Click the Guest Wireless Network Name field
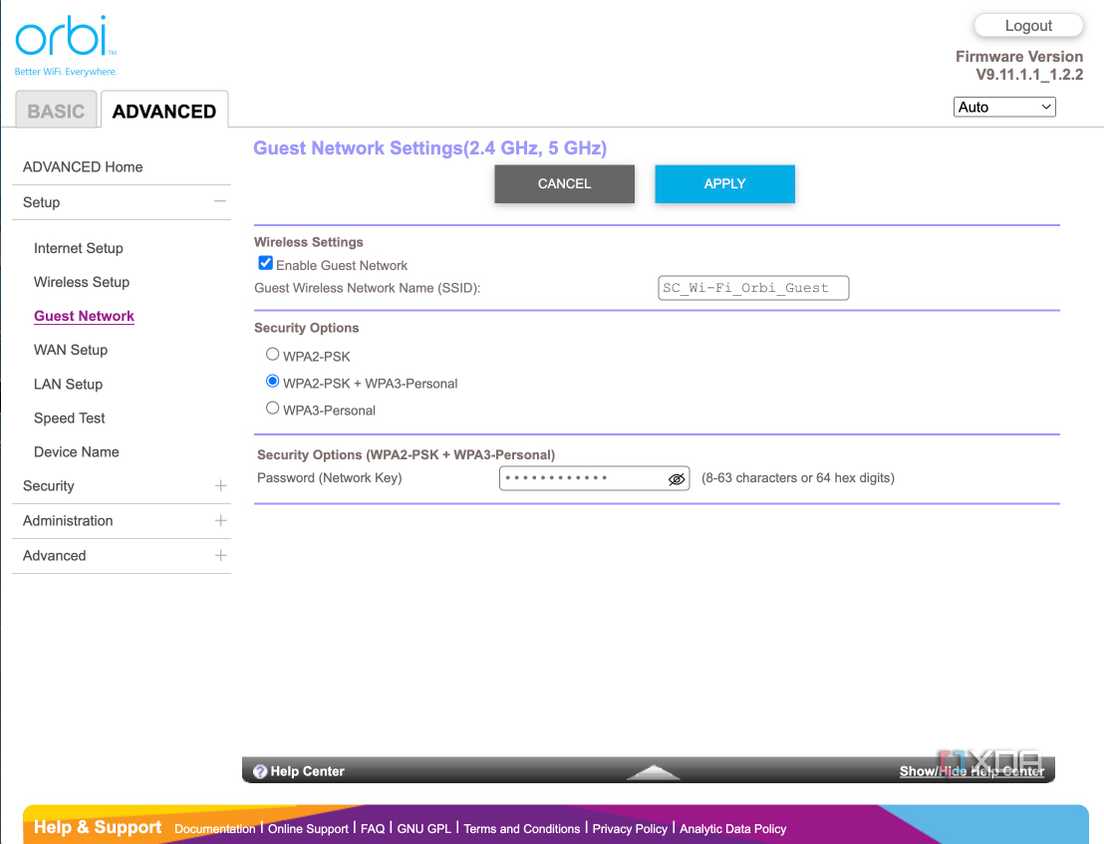Viewport: 1104px width, 844px height. click(x=753, y=288)
